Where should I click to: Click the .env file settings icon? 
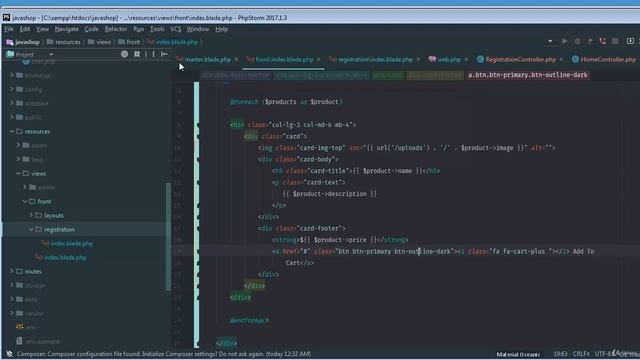tap(19, 327)
